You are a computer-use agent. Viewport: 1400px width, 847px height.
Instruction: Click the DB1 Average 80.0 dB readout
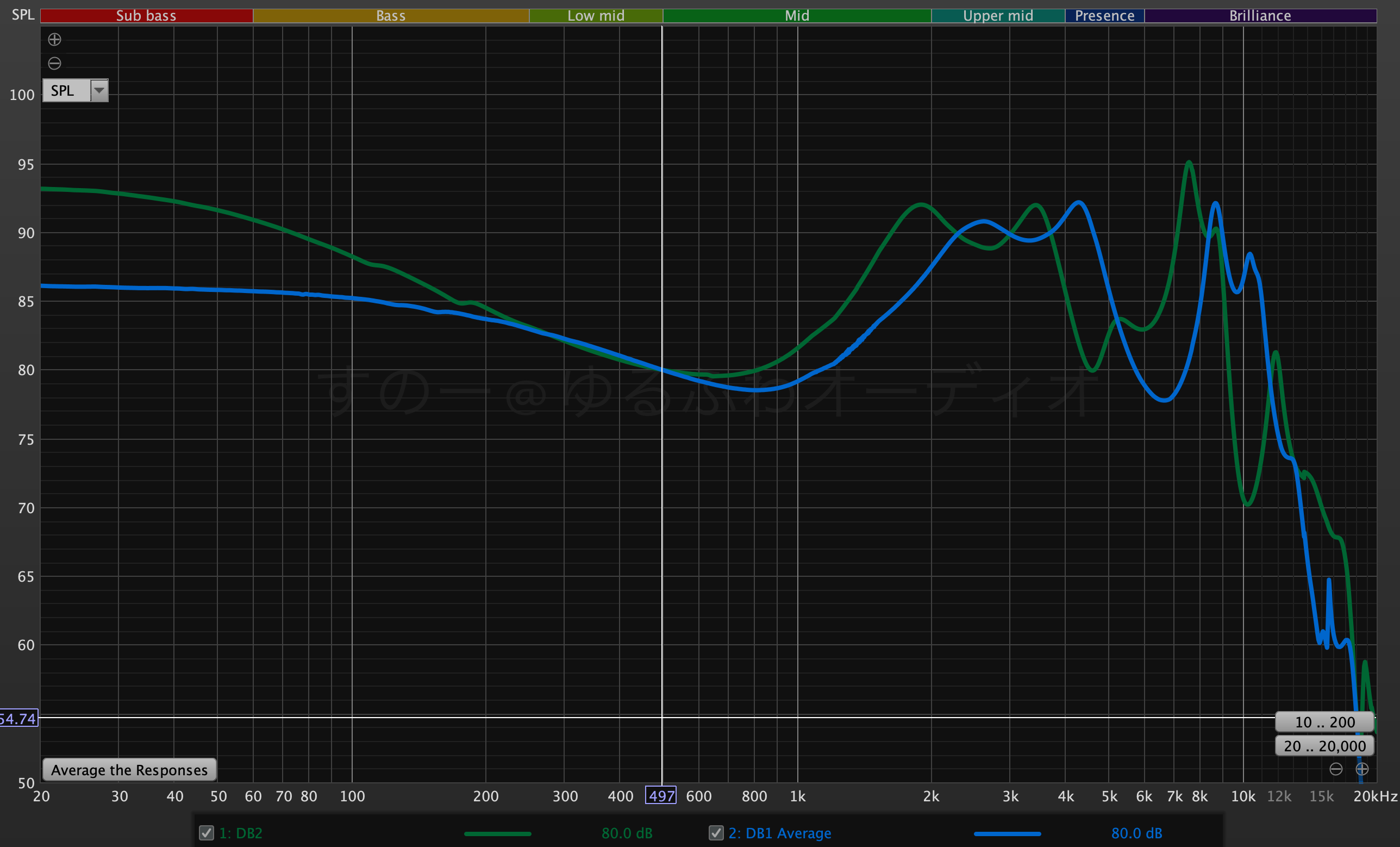(1137, 833)
